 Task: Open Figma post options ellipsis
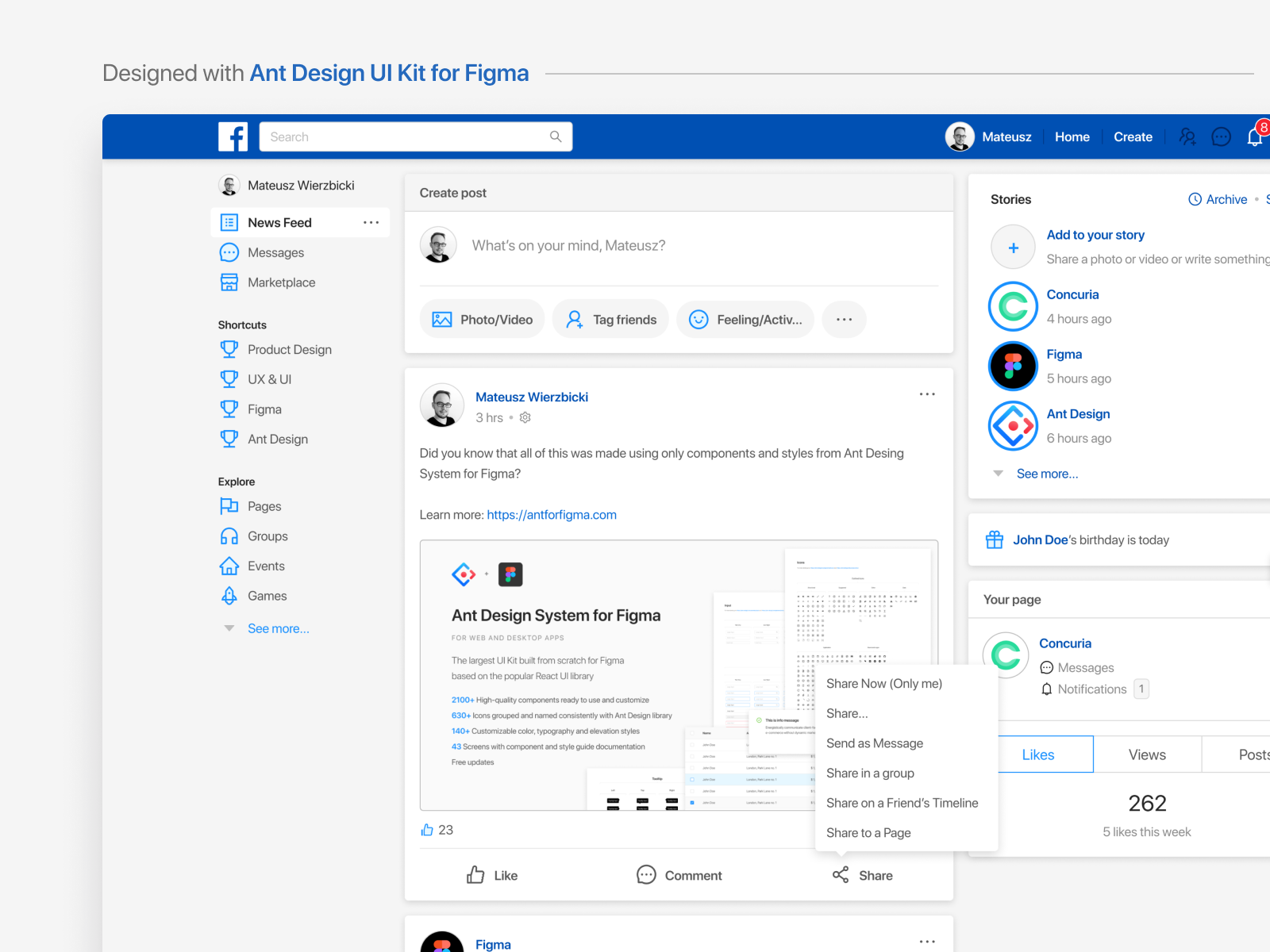tap(927, 942)
